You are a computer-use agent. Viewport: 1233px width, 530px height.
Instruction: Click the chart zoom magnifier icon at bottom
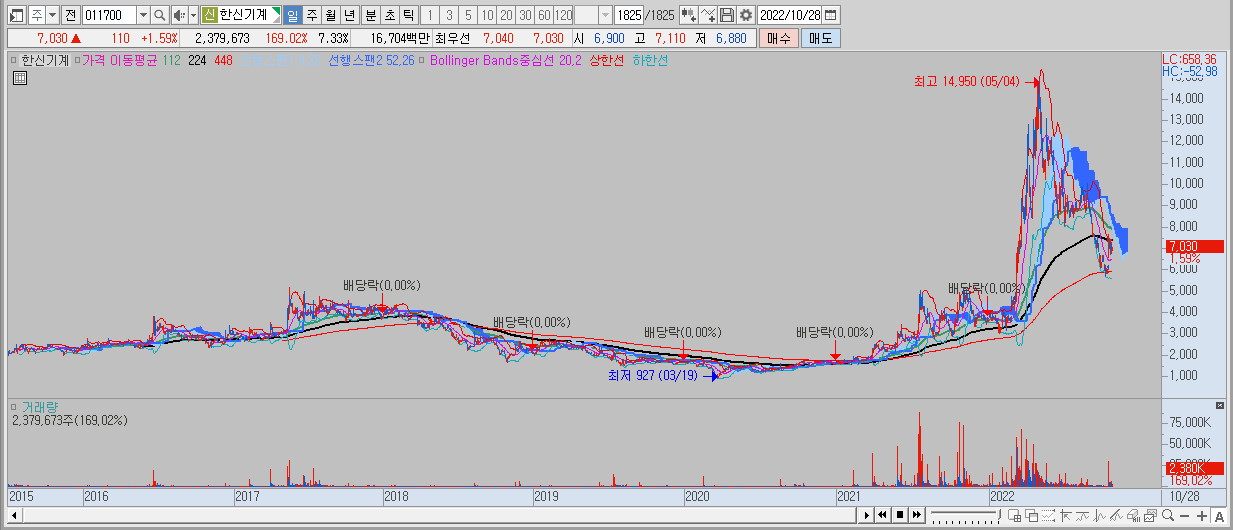[x=1168, y=515]
